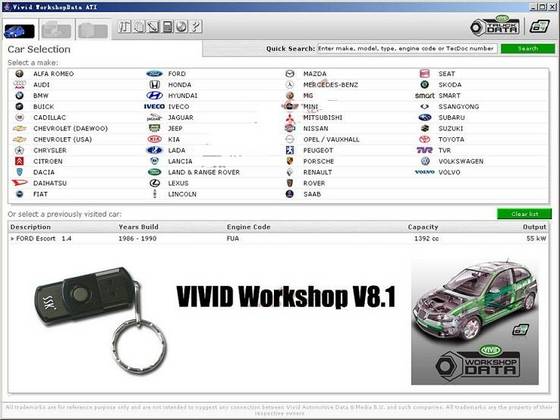This screenshot has width=560, height=420.
Task: Select the Mazda logo
Action: point(290,74)
